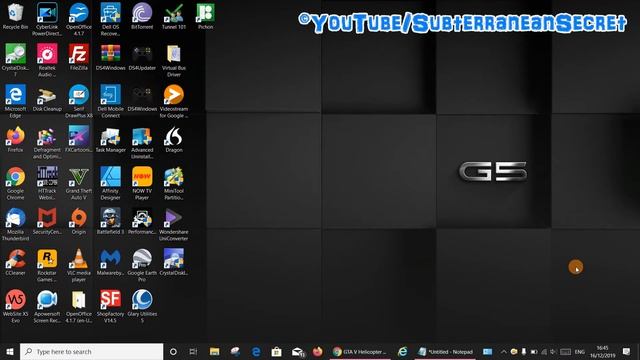640x360 pixels.
Task: Select the Advanced Uninstaller icon
Action: (x=142, y=142)
